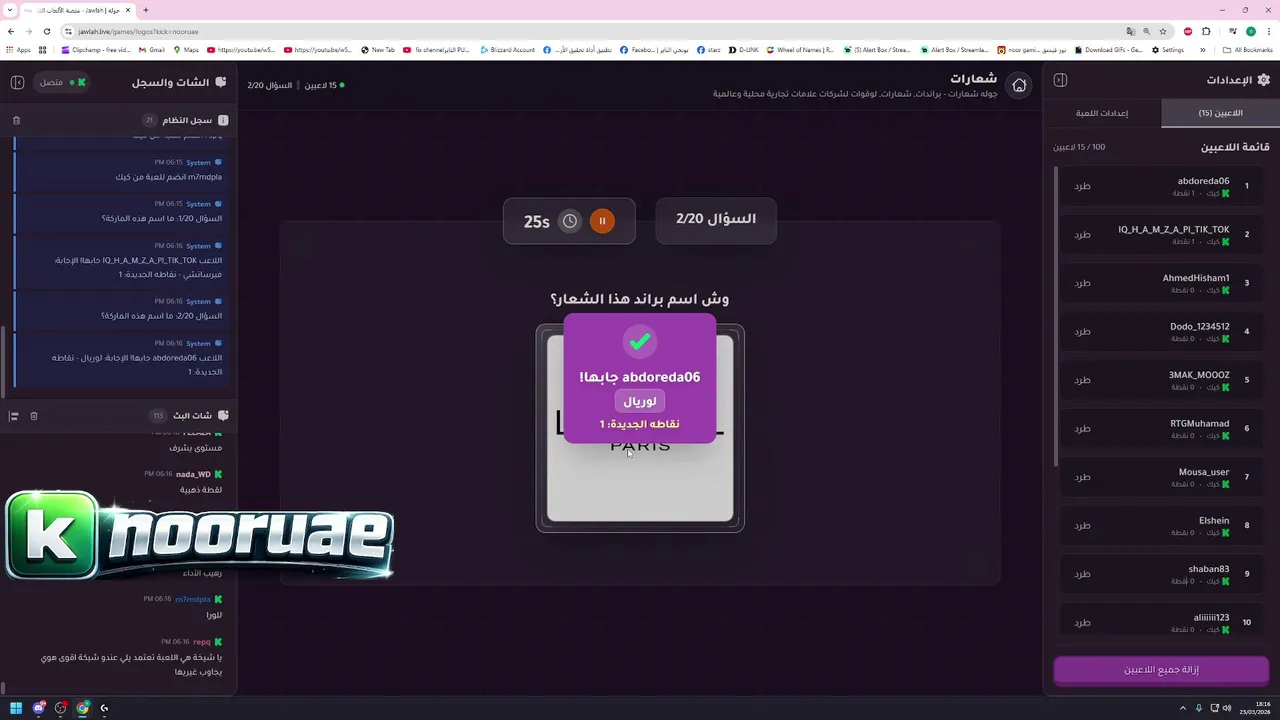
Task: Collapse the chat and log sidebar
Action: tap(17, 82)
